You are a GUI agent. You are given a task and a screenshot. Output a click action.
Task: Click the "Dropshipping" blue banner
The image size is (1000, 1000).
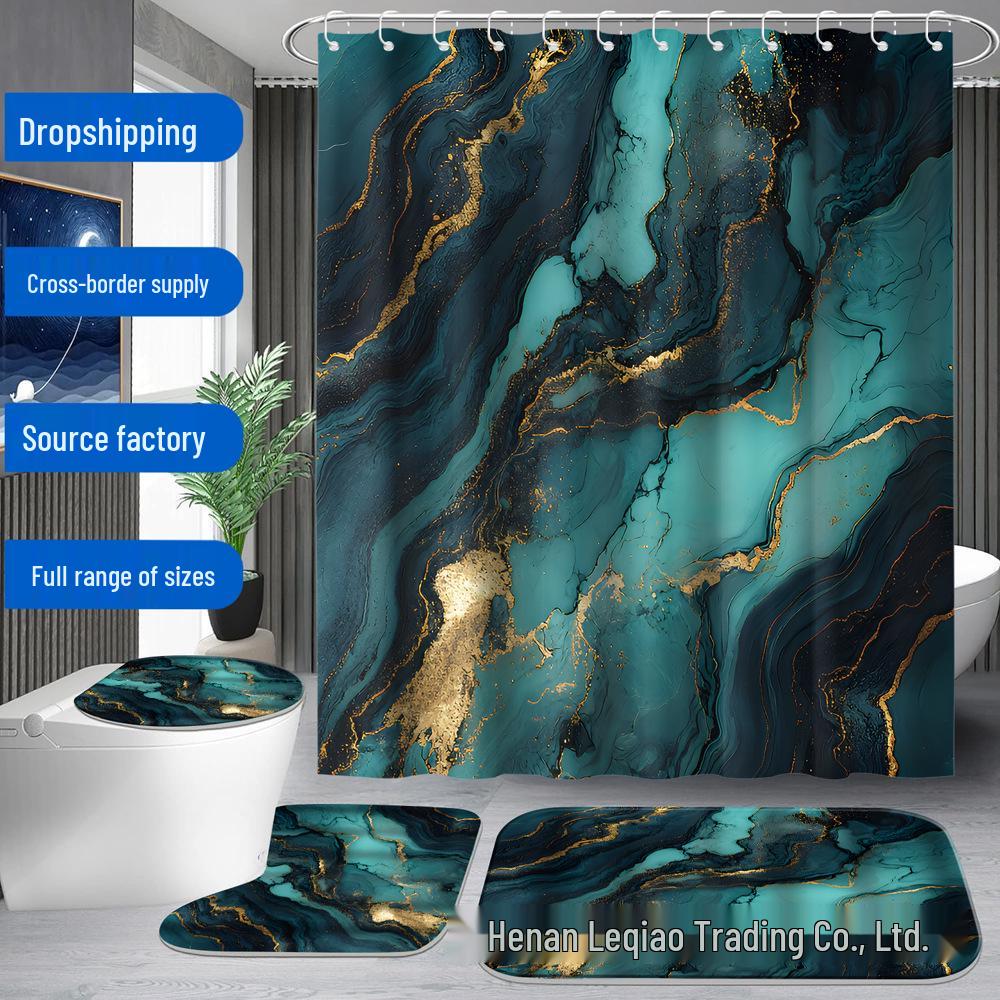(108, 128)
